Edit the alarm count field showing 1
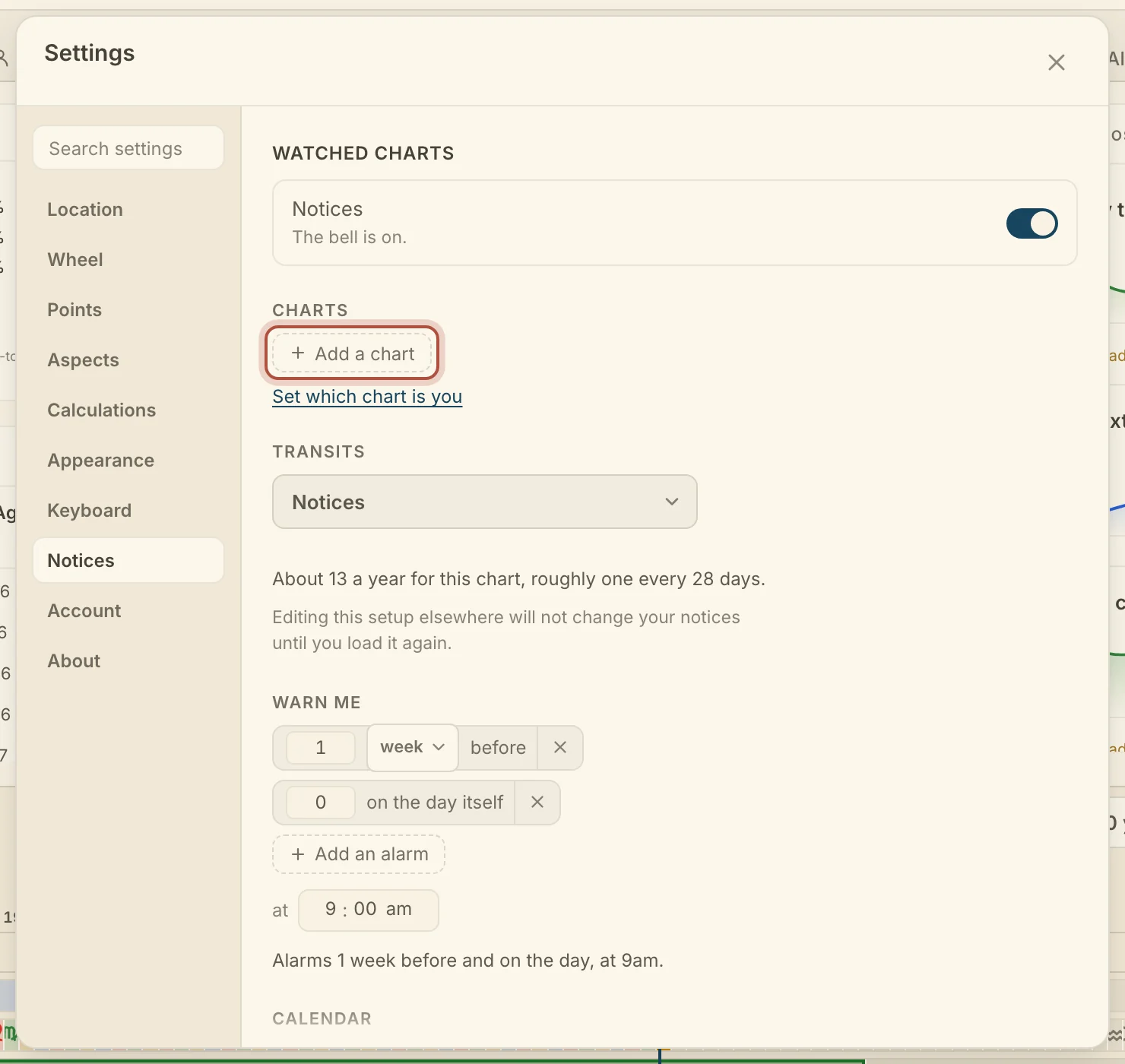Viewport: 1125px width, 1064px height. [321, 748]
